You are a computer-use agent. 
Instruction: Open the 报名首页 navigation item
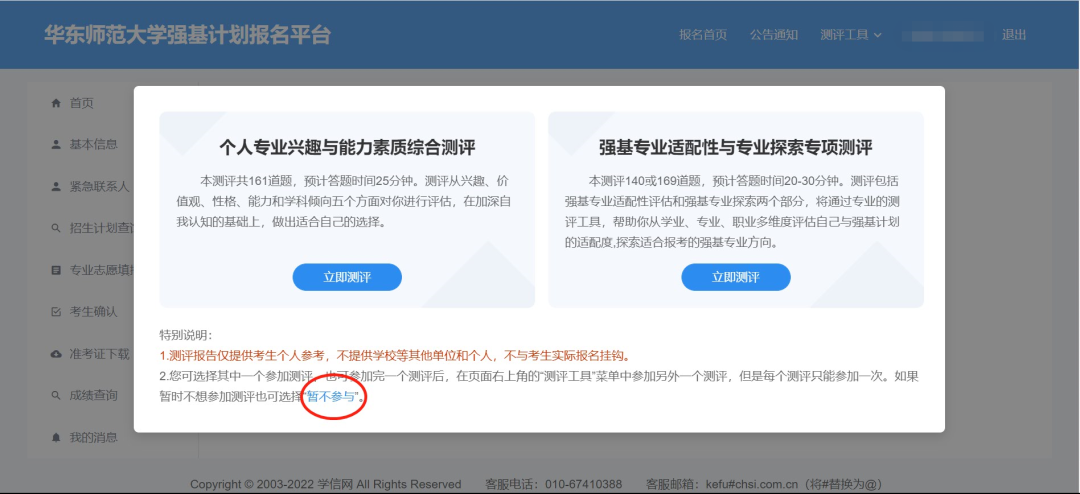tap(703, 35)
